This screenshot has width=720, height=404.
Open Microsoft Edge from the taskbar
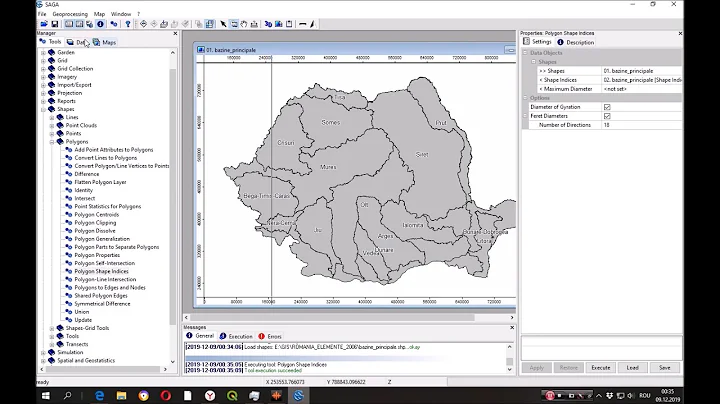pyautogui.click(x=99, y=395)
